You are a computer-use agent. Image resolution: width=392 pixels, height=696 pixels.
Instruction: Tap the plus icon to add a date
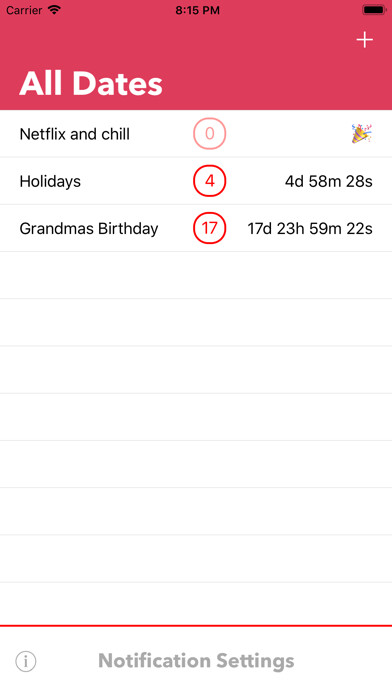pos(364,40)
